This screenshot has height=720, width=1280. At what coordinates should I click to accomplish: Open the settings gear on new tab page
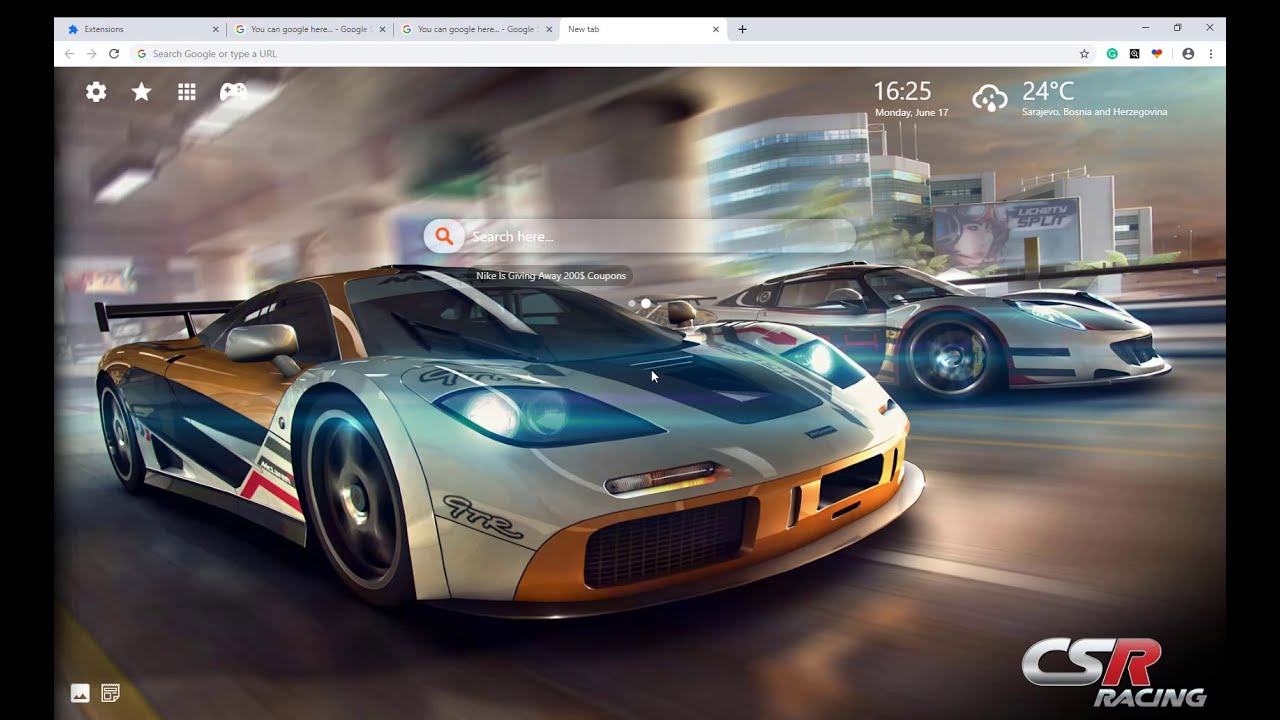pos(96,92)
